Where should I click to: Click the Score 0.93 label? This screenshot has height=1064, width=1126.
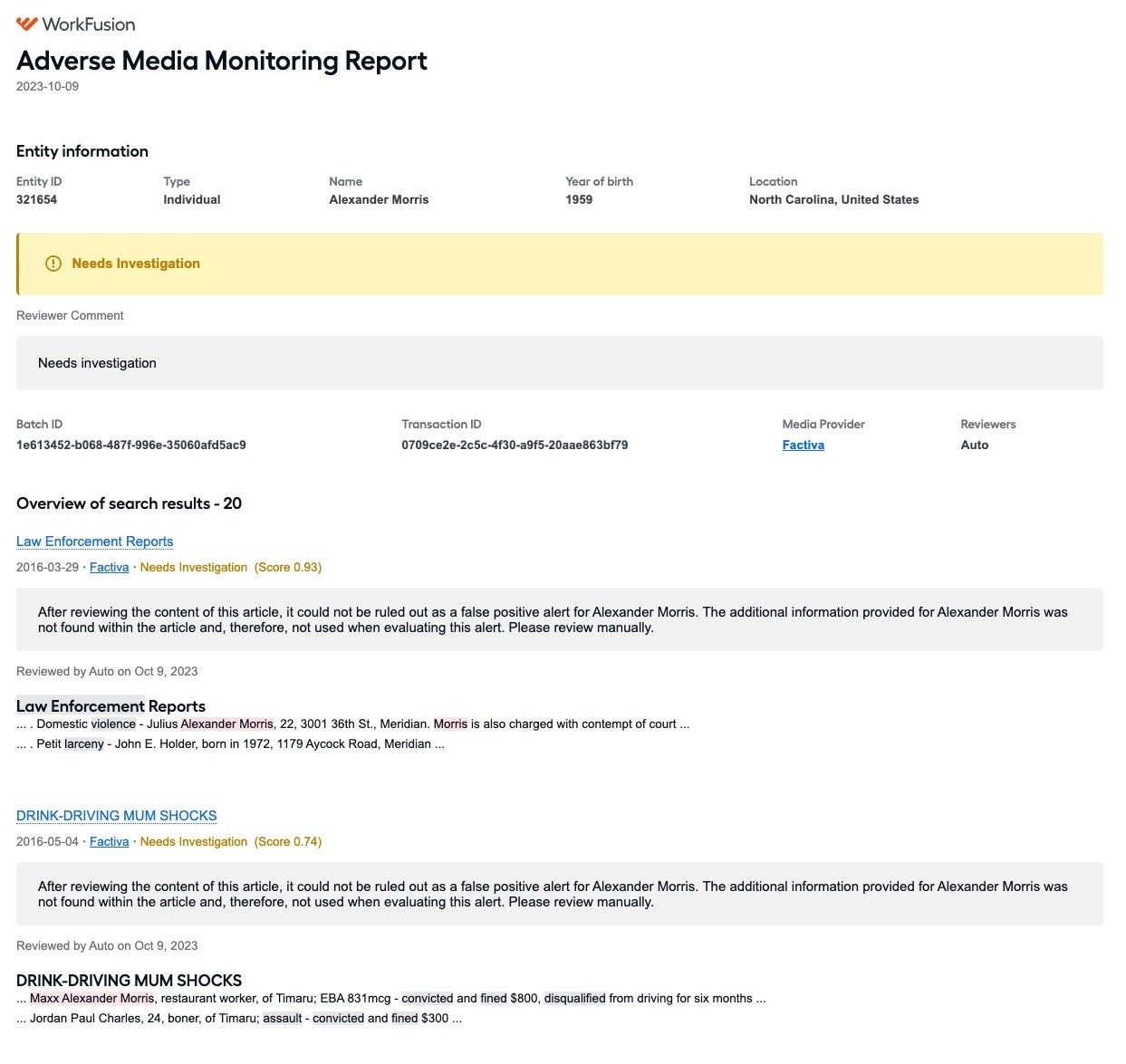pos(288,567)
